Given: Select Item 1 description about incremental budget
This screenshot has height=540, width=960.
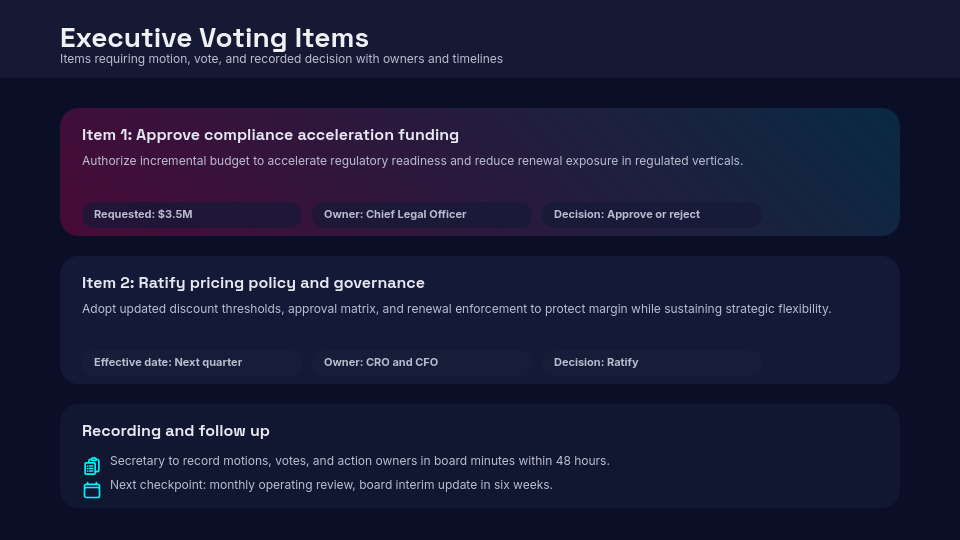Looking at the screenshot, I should (412, 161).
